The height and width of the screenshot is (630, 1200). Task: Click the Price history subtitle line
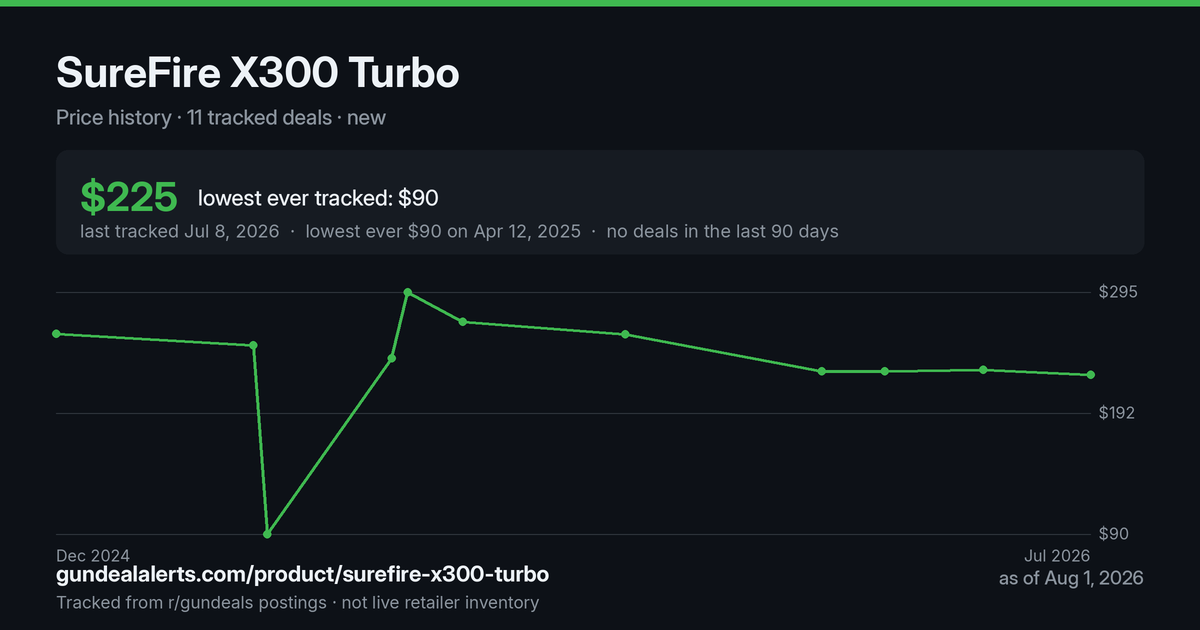221,117
